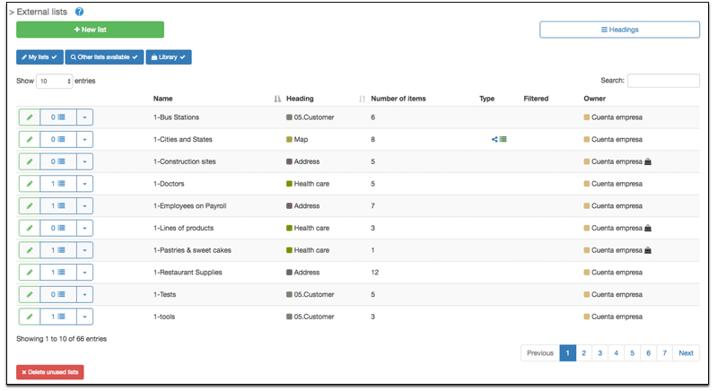The height and width of the screenshot is (391, 718).
Task: Edit the 1-Cities and States list
Action: click(x=29, y=139)
